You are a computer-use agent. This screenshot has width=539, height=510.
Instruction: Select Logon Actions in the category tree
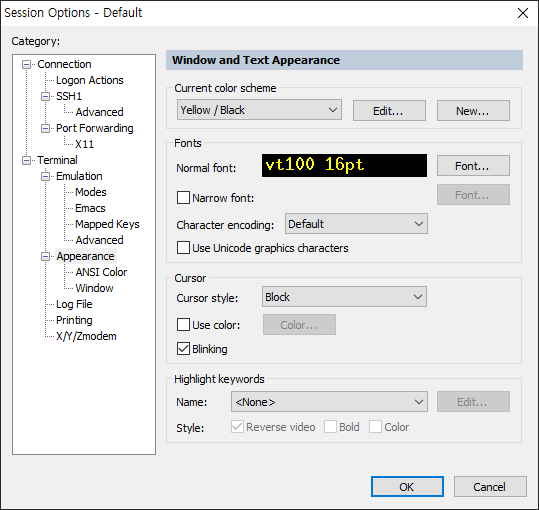pyautogui.click(x=90, y=80)
